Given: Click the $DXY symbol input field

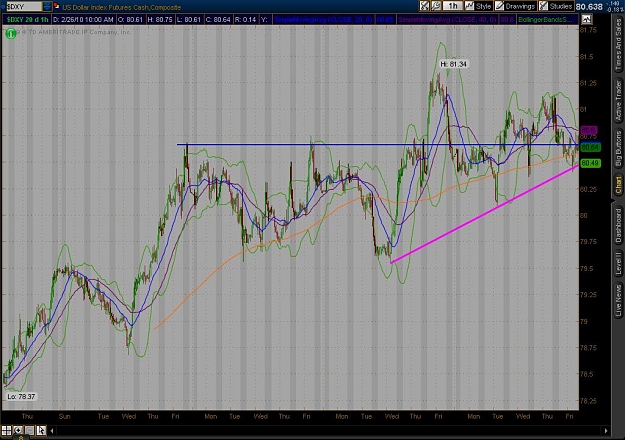Looking at the screenshot, I should (x=24, y=6).
